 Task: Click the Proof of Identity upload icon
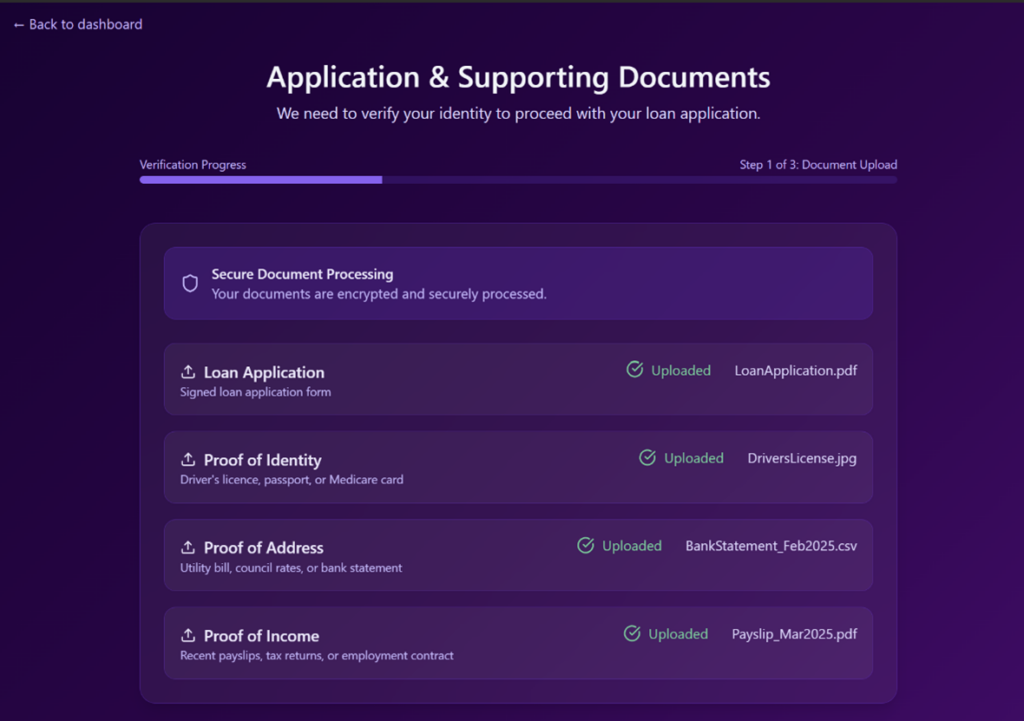coord(189,458)
